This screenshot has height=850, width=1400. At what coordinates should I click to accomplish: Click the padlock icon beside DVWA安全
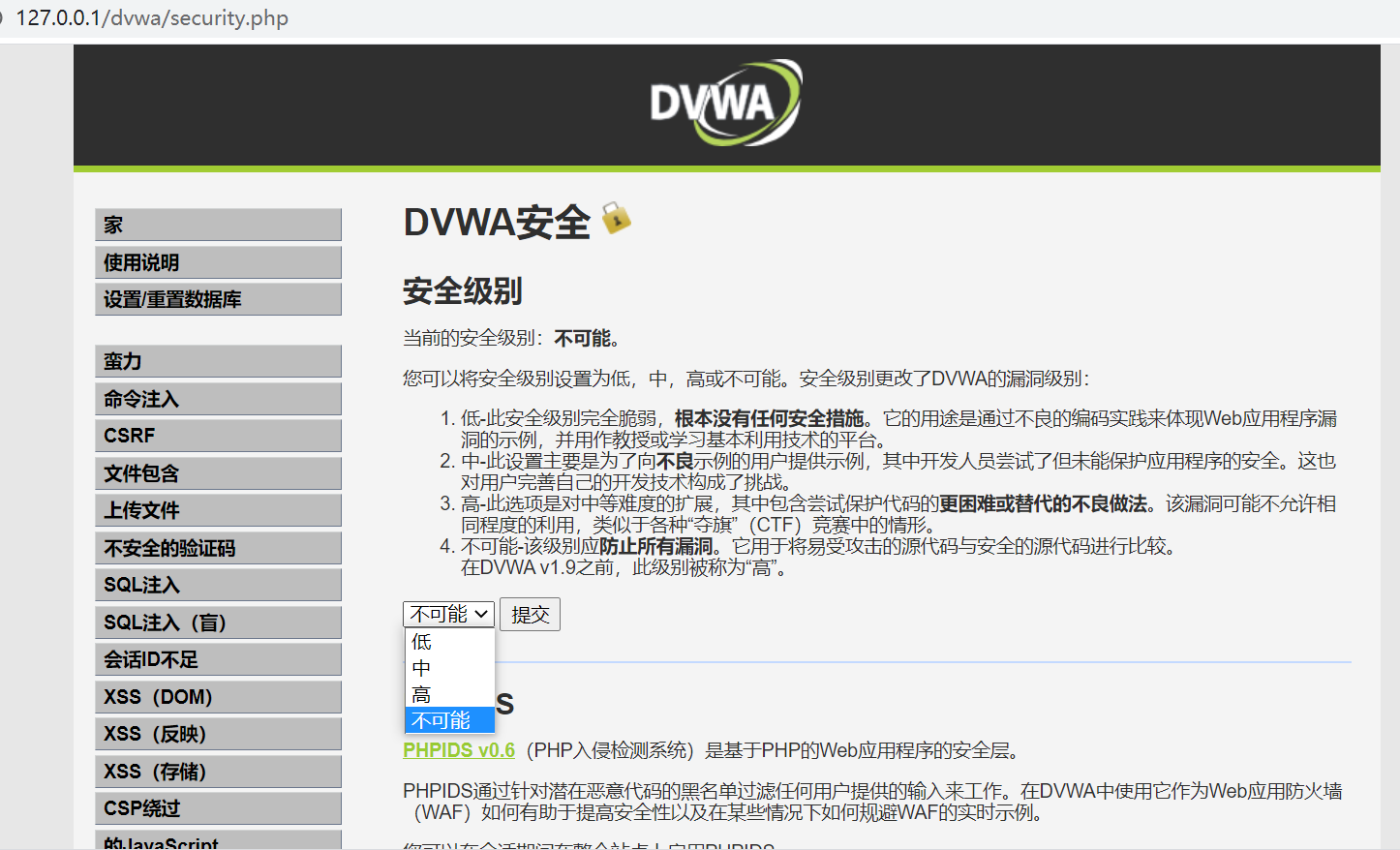coord(616,218)
